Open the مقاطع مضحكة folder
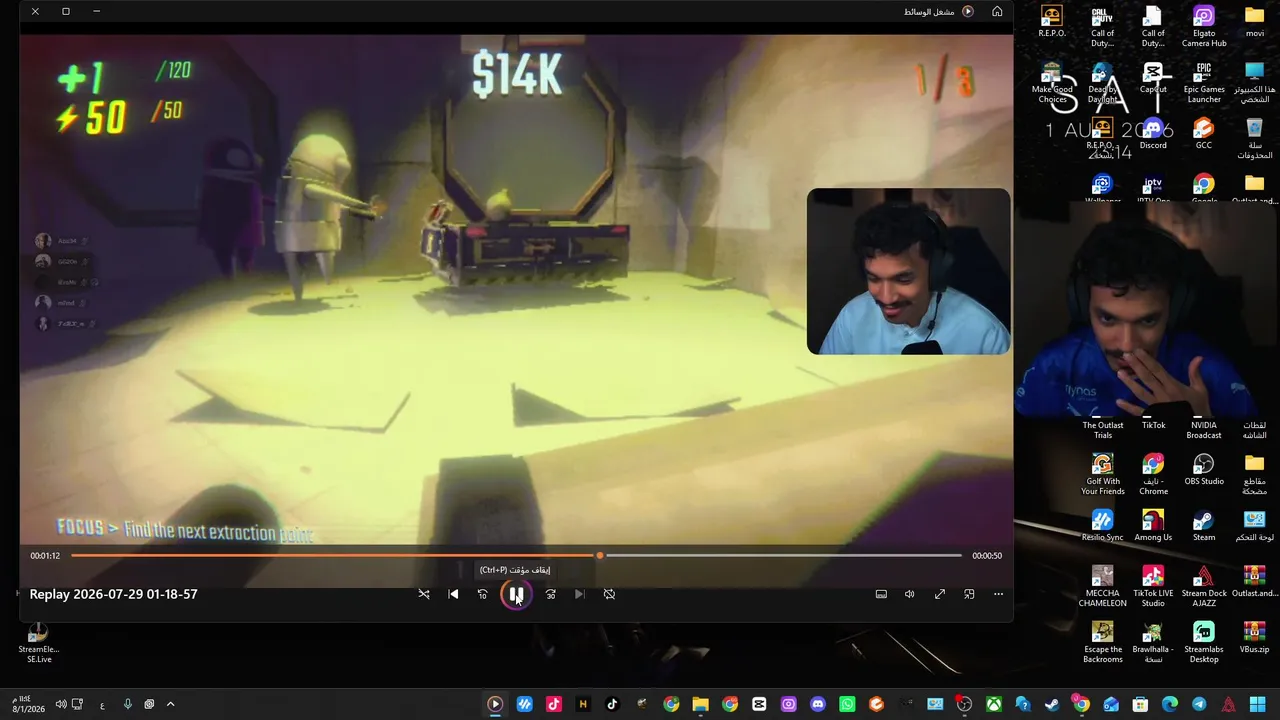Image resolution: width=1280 pixels, height=720 pixels. tap(1255, 475)
